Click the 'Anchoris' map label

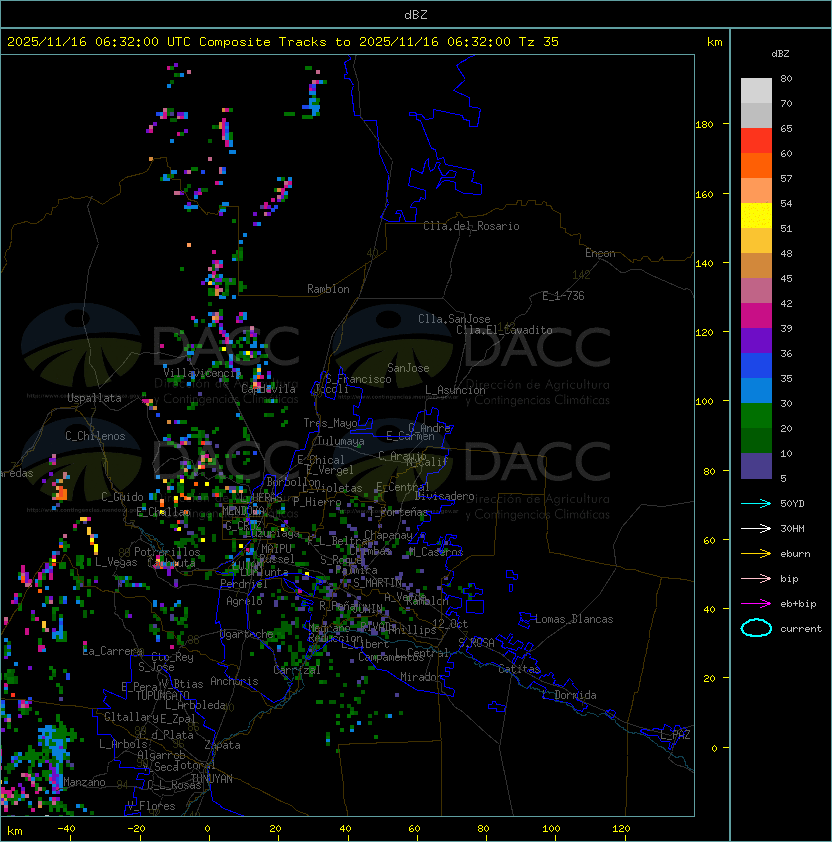click(x=234, y=681)
